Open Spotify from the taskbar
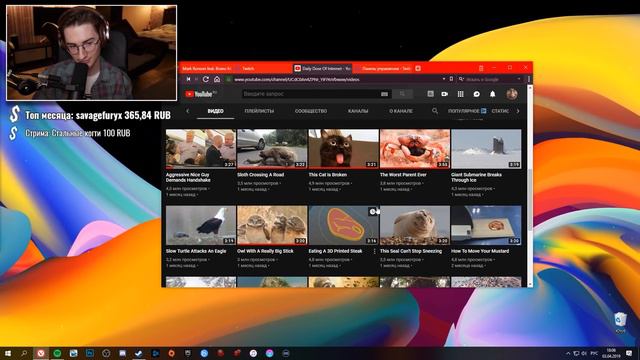The height and width of the screenshot is (360, 640). coord(57,353)
